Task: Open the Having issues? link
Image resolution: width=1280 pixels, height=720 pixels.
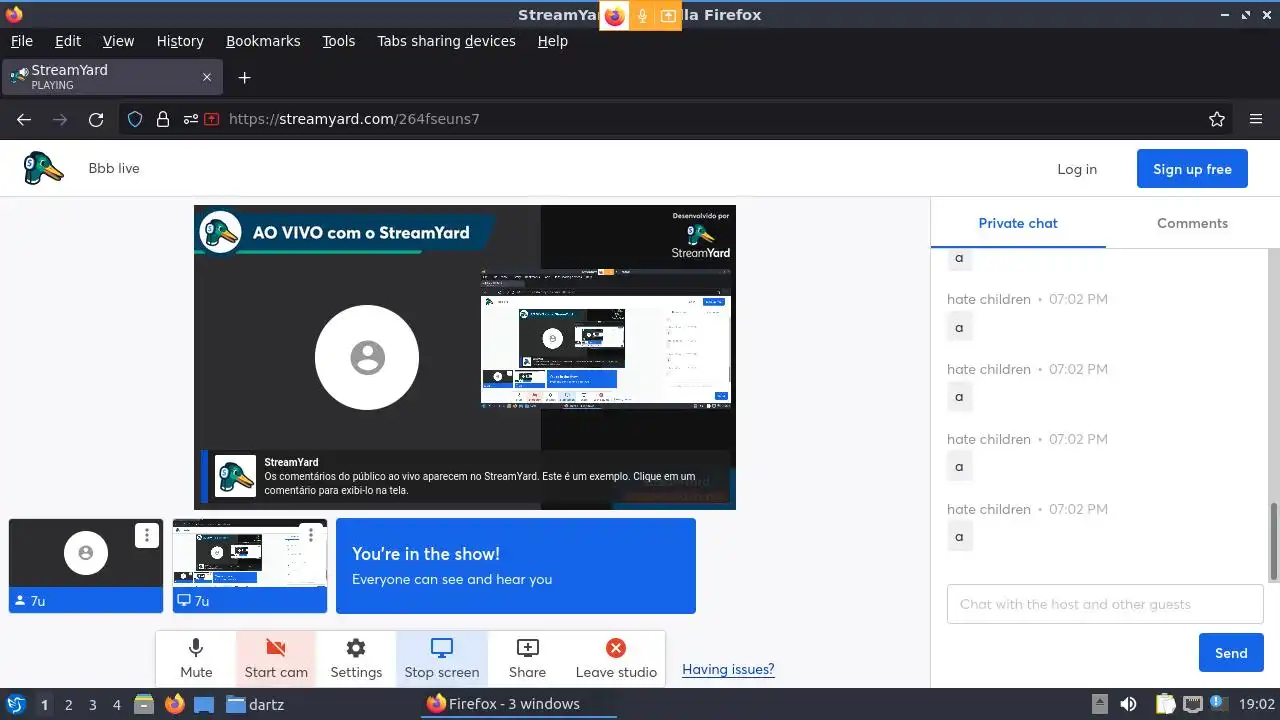Action: click(728, 669)
